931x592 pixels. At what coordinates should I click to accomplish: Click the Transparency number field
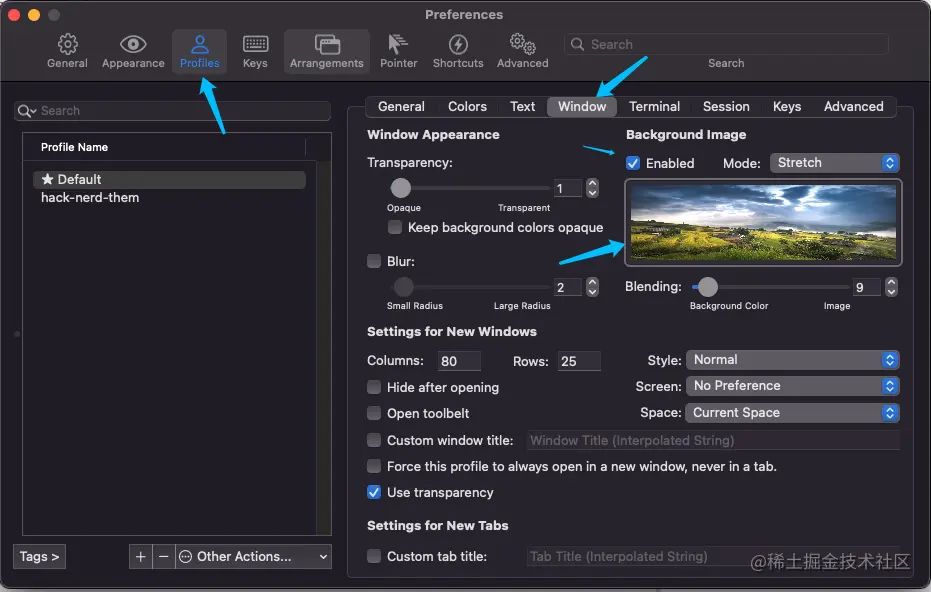coord(568,188)
